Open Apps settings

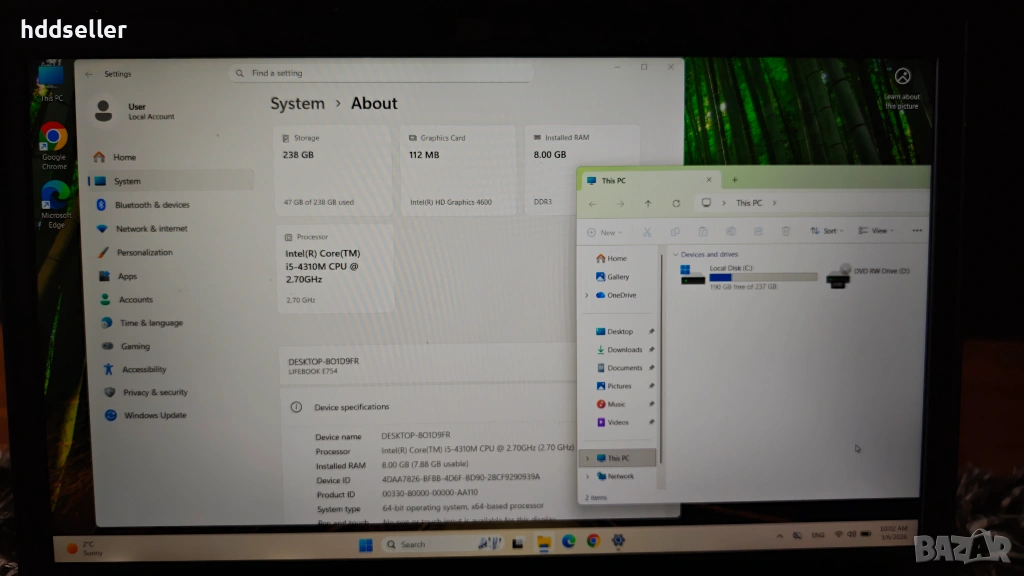[127, 276]
